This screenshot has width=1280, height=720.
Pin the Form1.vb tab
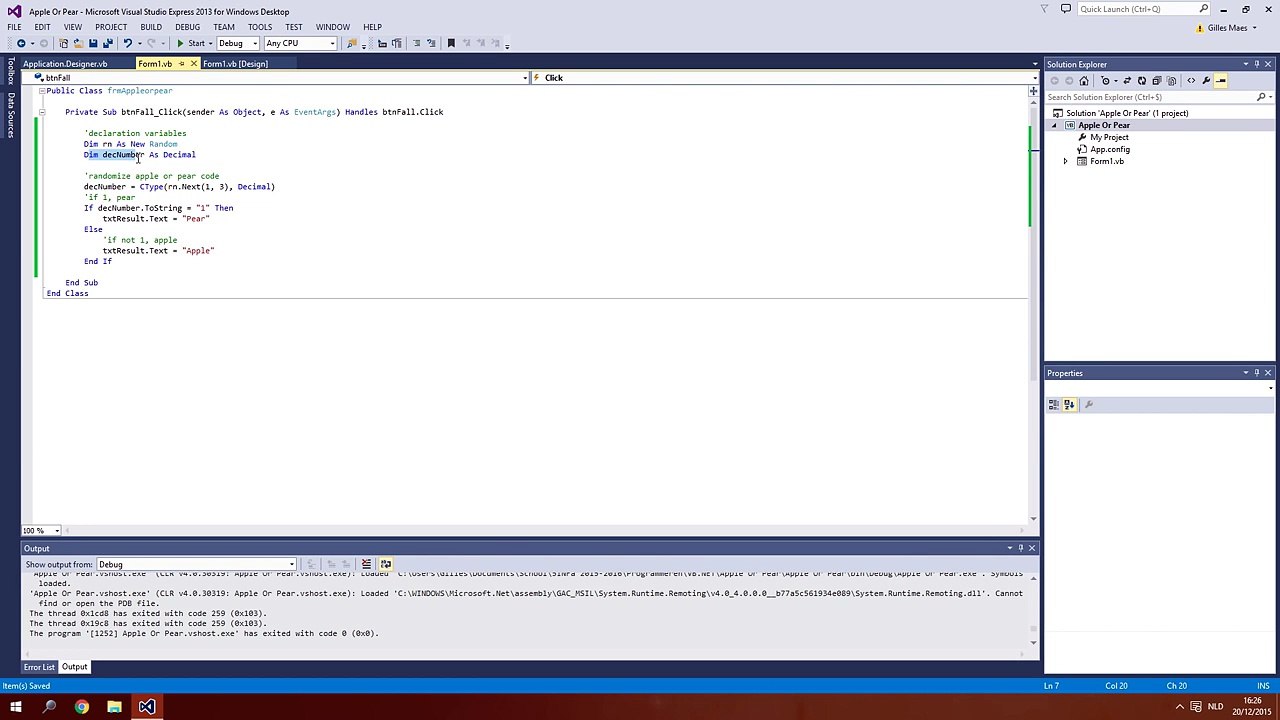(181, 64)
